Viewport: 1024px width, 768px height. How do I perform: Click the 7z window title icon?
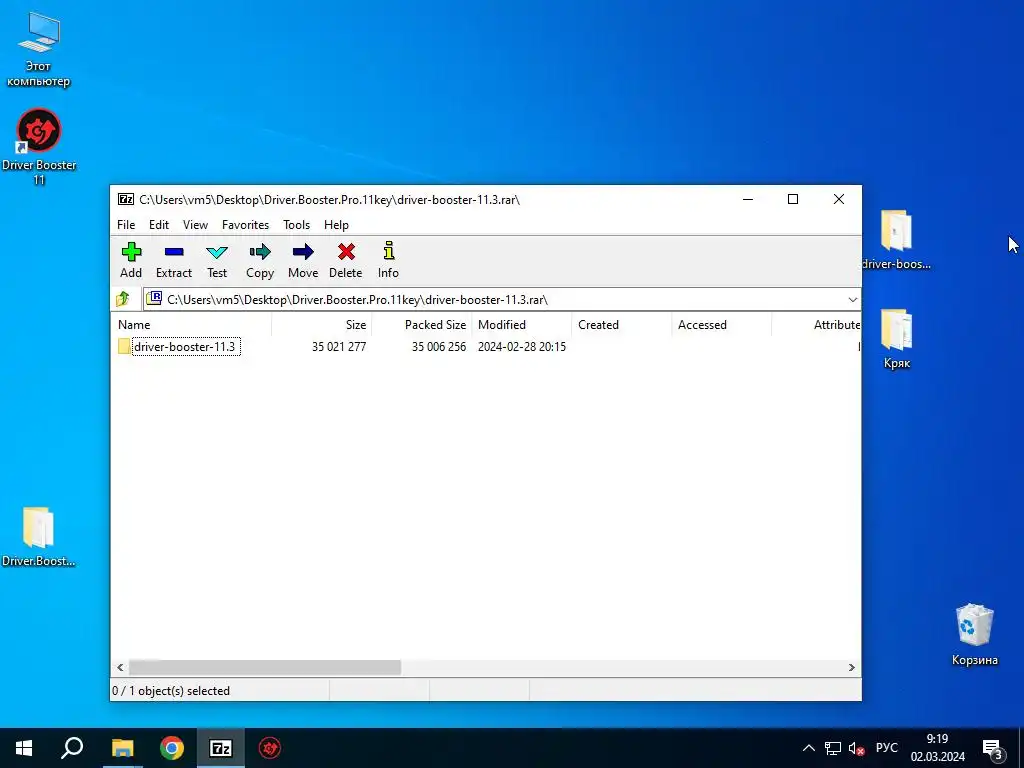(125, 200)
